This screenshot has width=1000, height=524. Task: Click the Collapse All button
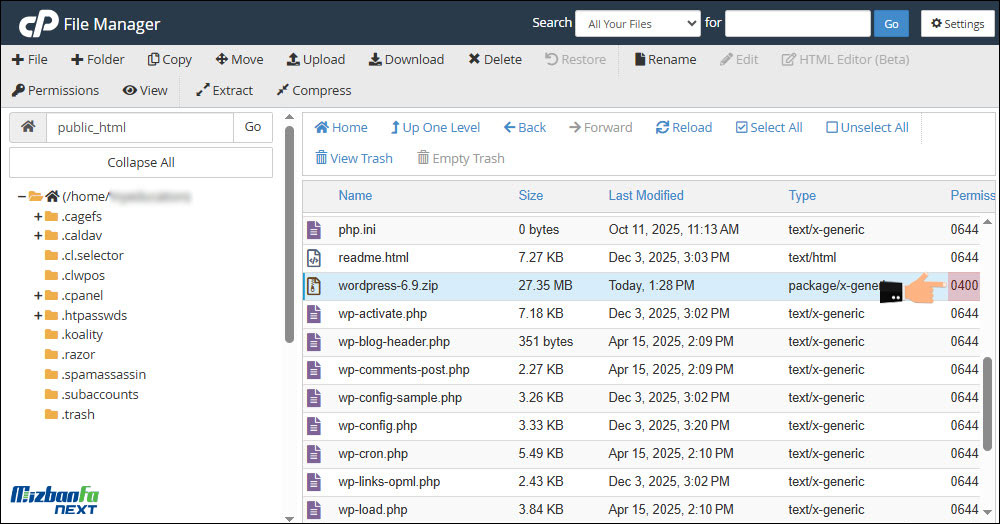pos(140,162)
